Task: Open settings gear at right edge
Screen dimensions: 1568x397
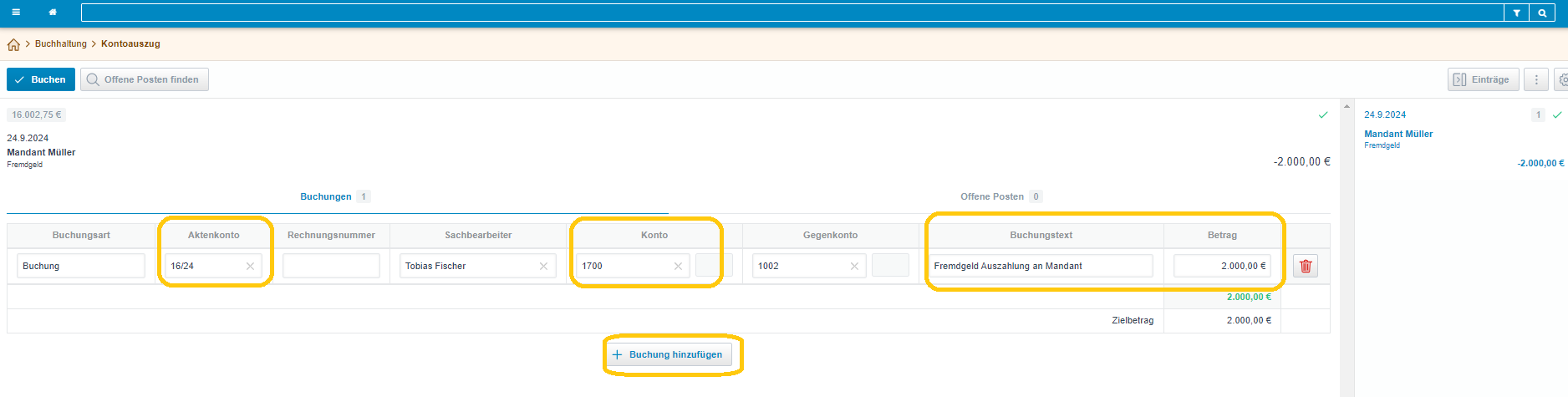Action: click(1561, 79)
